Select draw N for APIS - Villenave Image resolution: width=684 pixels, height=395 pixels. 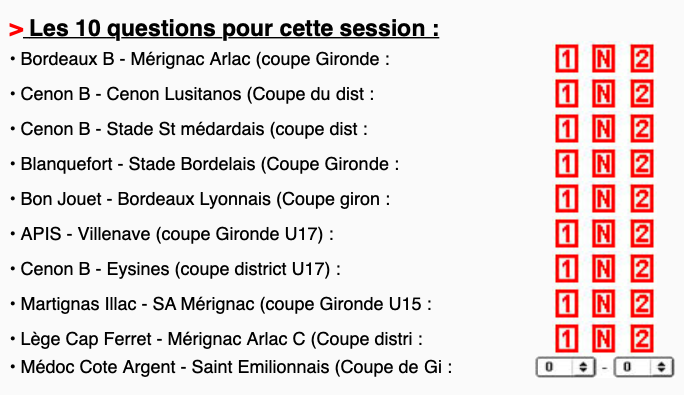pos(603,234)
